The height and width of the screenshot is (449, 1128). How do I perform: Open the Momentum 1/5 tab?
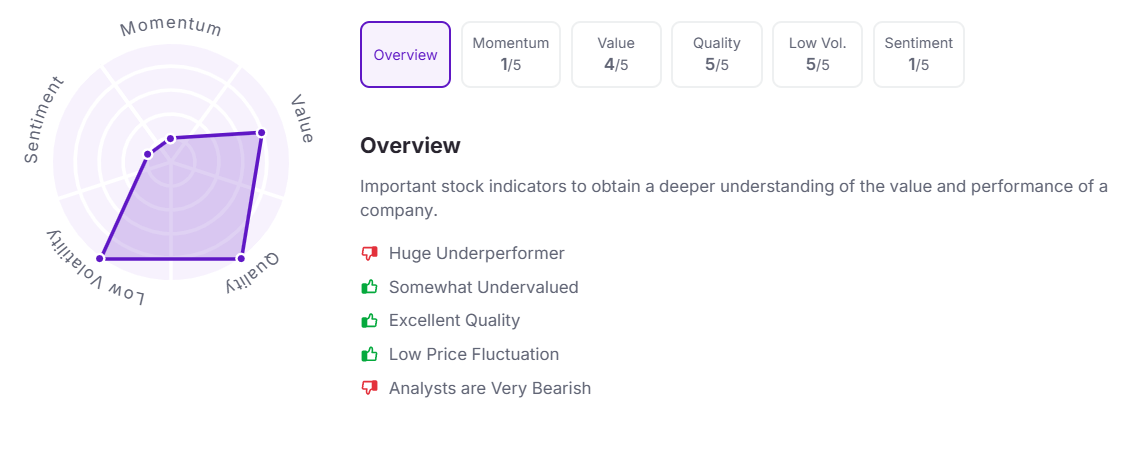point(511,55)
